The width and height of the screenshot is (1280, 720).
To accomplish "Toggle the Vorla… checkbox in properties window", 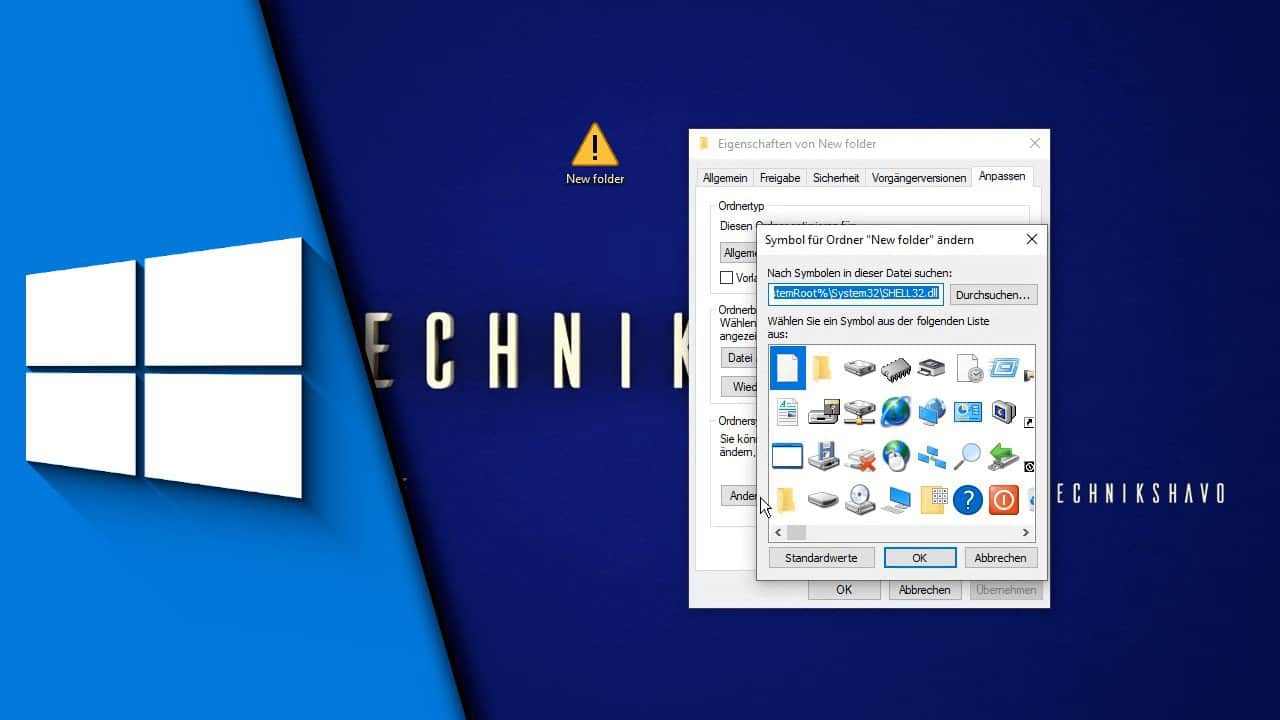I will coord(727,278).
